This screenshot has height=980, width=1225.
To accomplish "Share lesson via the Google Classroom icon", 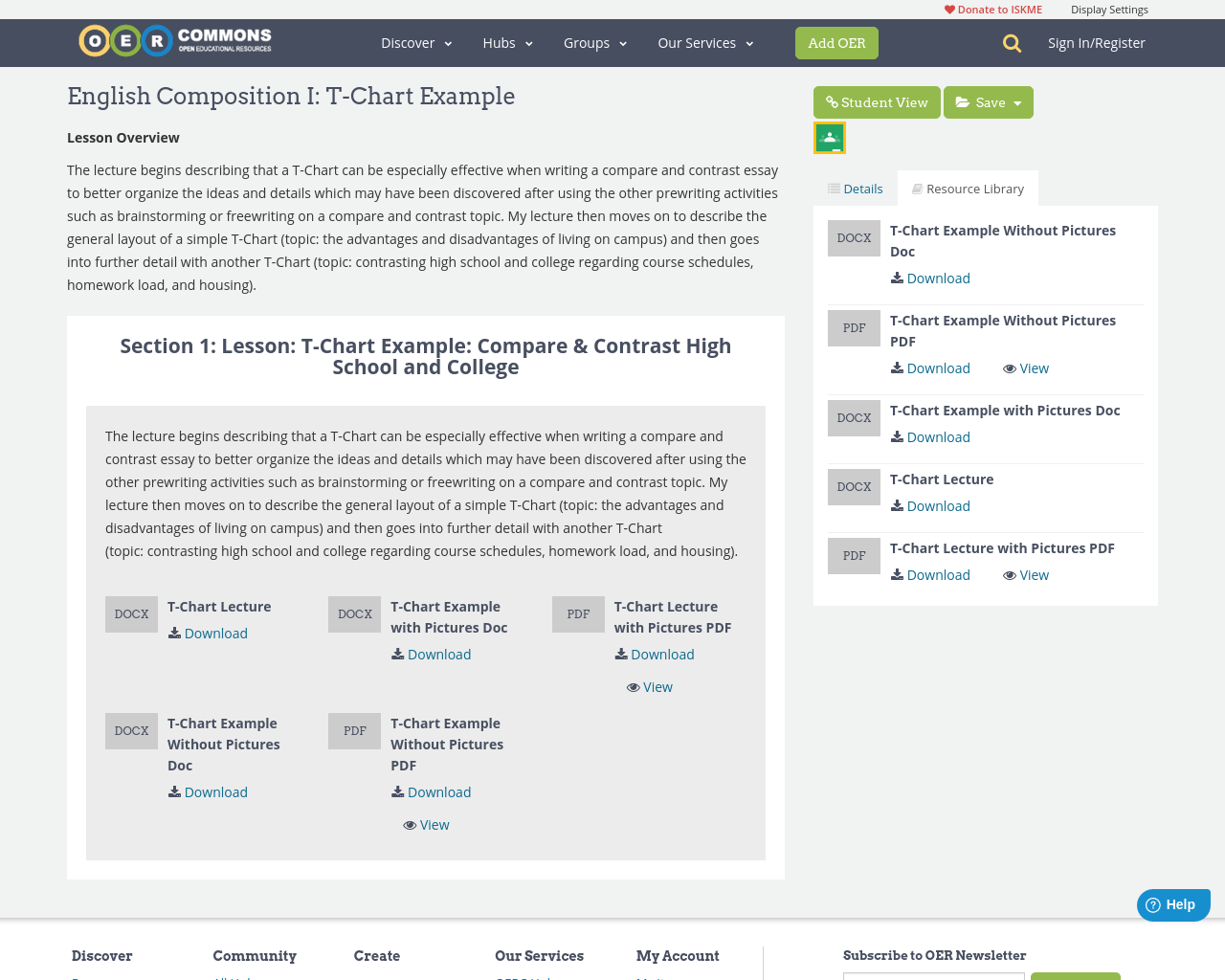I will pos(829,136).
